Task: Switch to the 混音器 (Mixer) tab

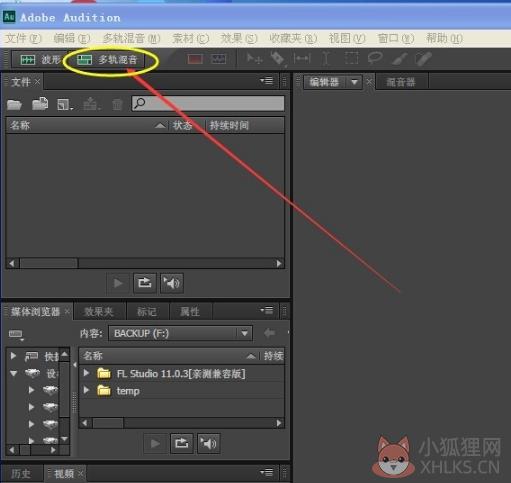Action: pyautogui.click(x=401, y=82)
